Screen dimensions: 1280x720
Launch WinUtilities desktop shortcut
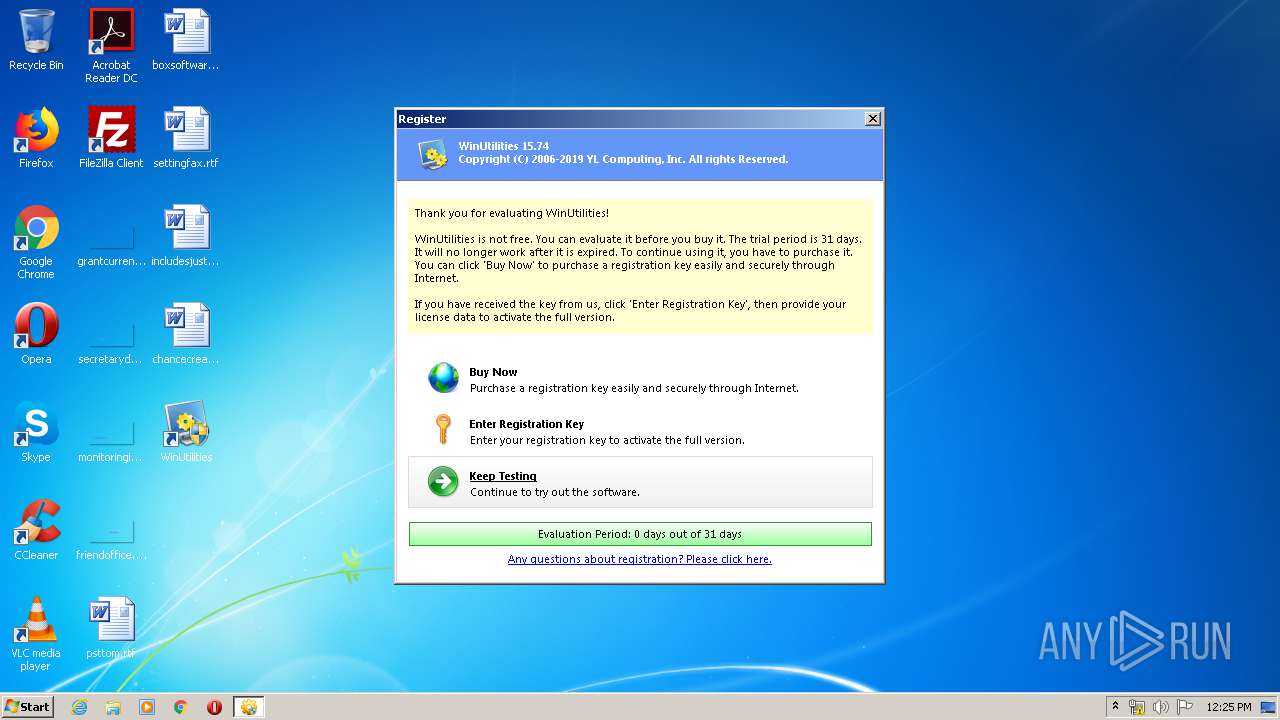[186, 432]
